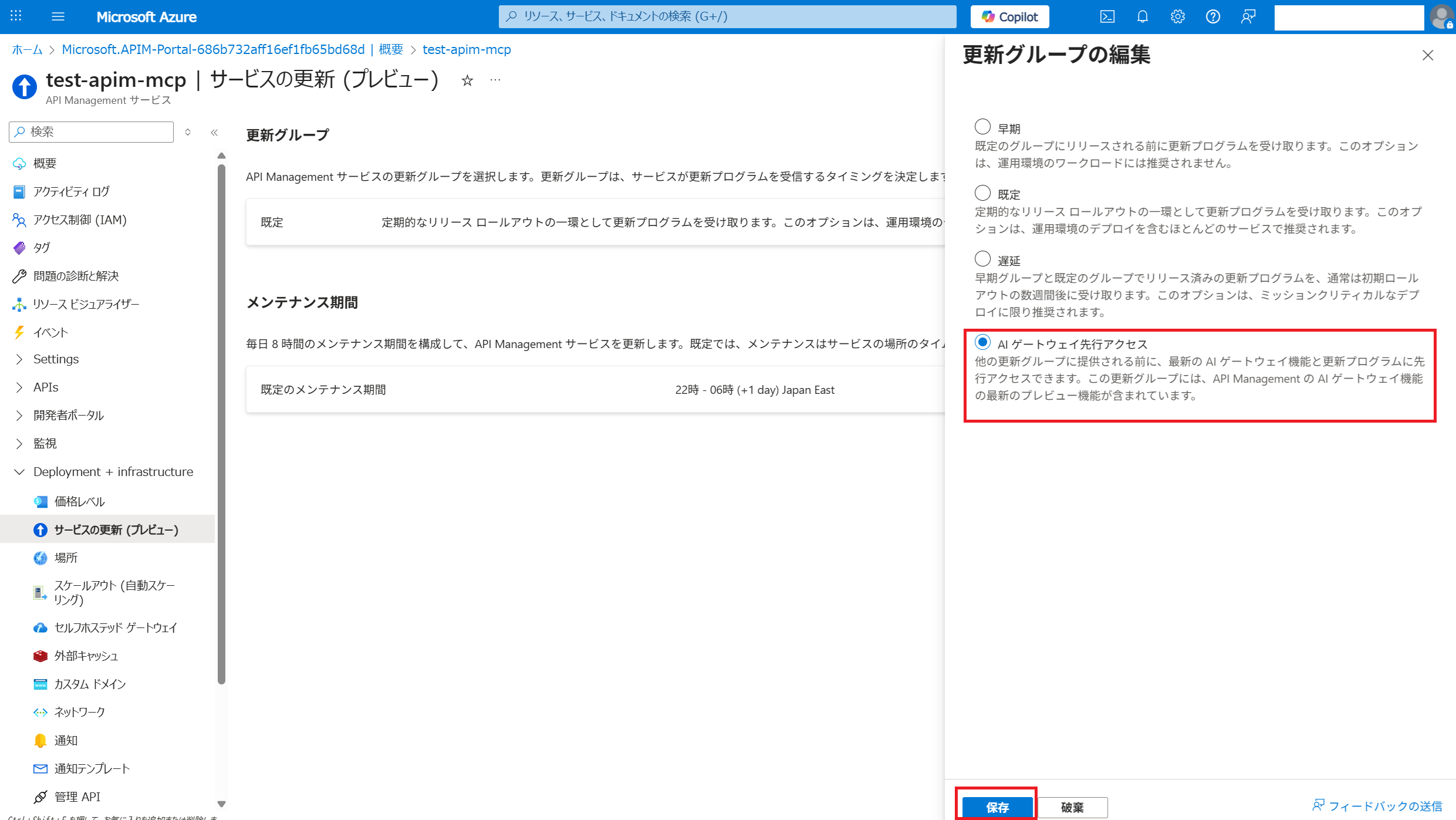Click the 場所 globe icon
Image resolution: width=1456 pixels, height=820 pixels.
[40, 558]
